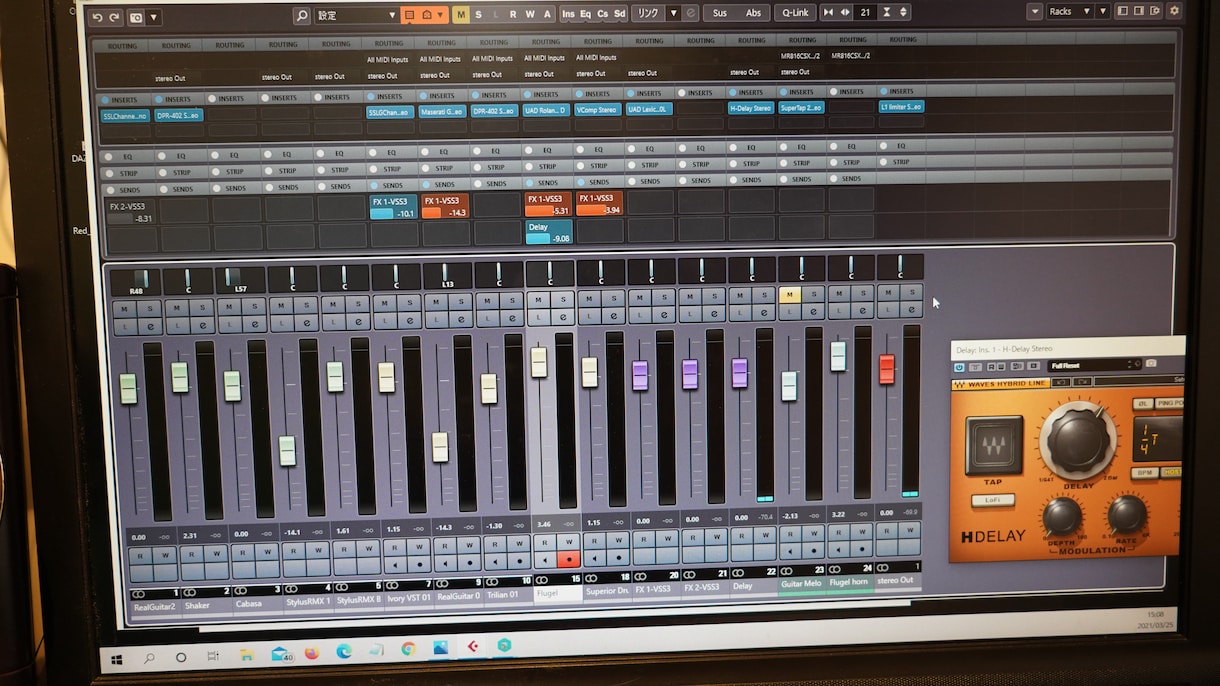Unmute the Guitar Melo channel
Image resolution: width=1220 pixels, height=686 pixels.
tap(790, 294)
